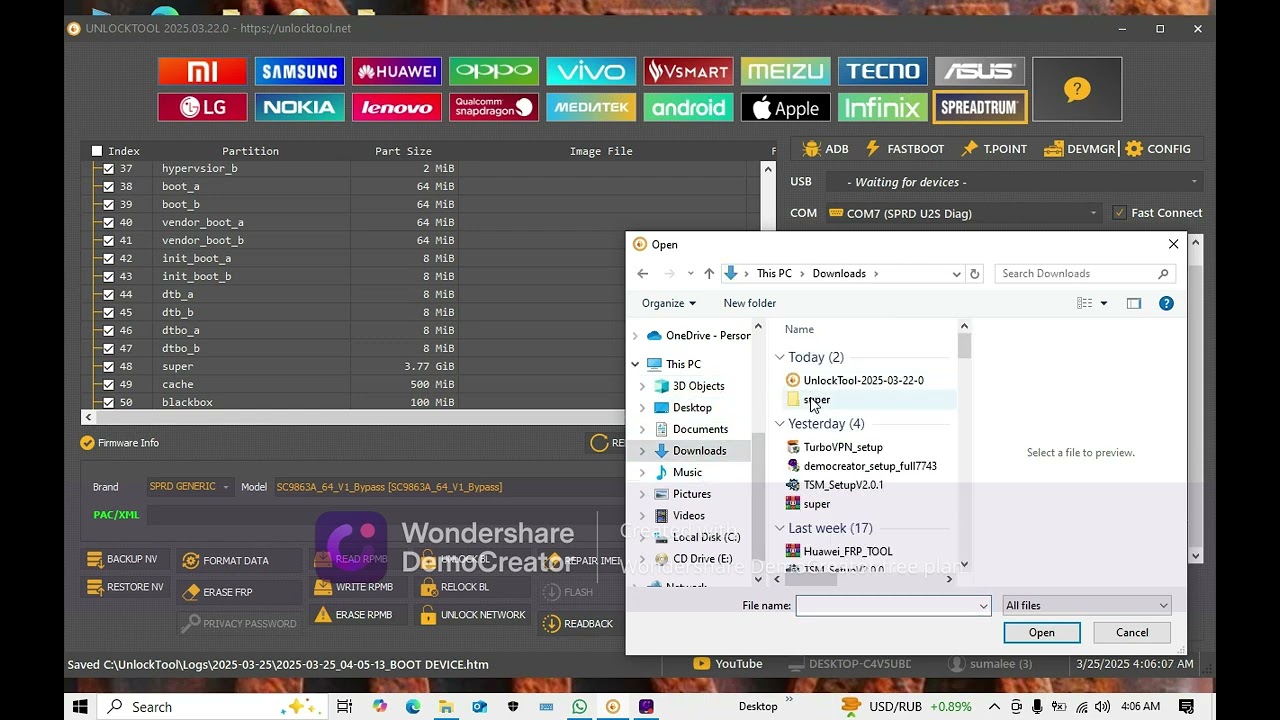Select the Android brand tile

688,107
